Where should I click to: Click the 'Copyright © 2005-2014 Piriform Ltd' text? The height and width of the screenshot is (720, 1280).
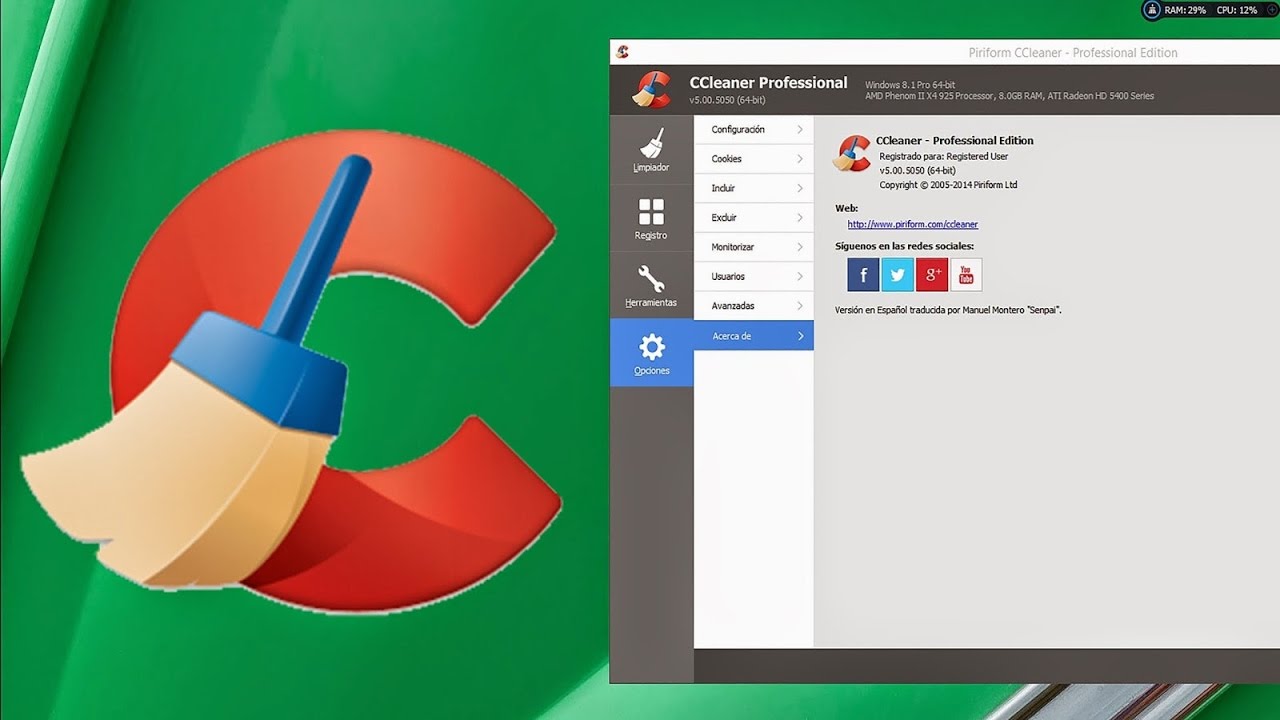[x=948, y=185]
